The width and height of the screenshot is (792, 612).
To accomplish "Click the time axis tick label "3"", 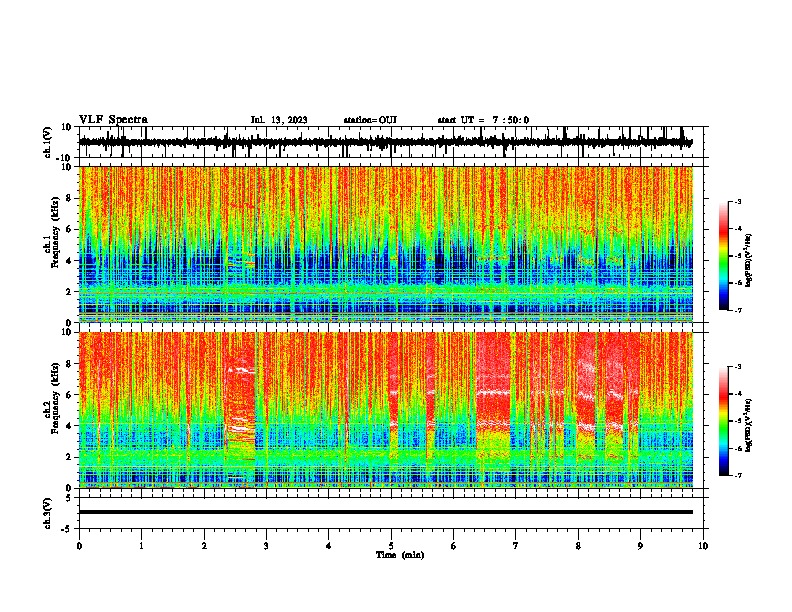I will (266, 546).
